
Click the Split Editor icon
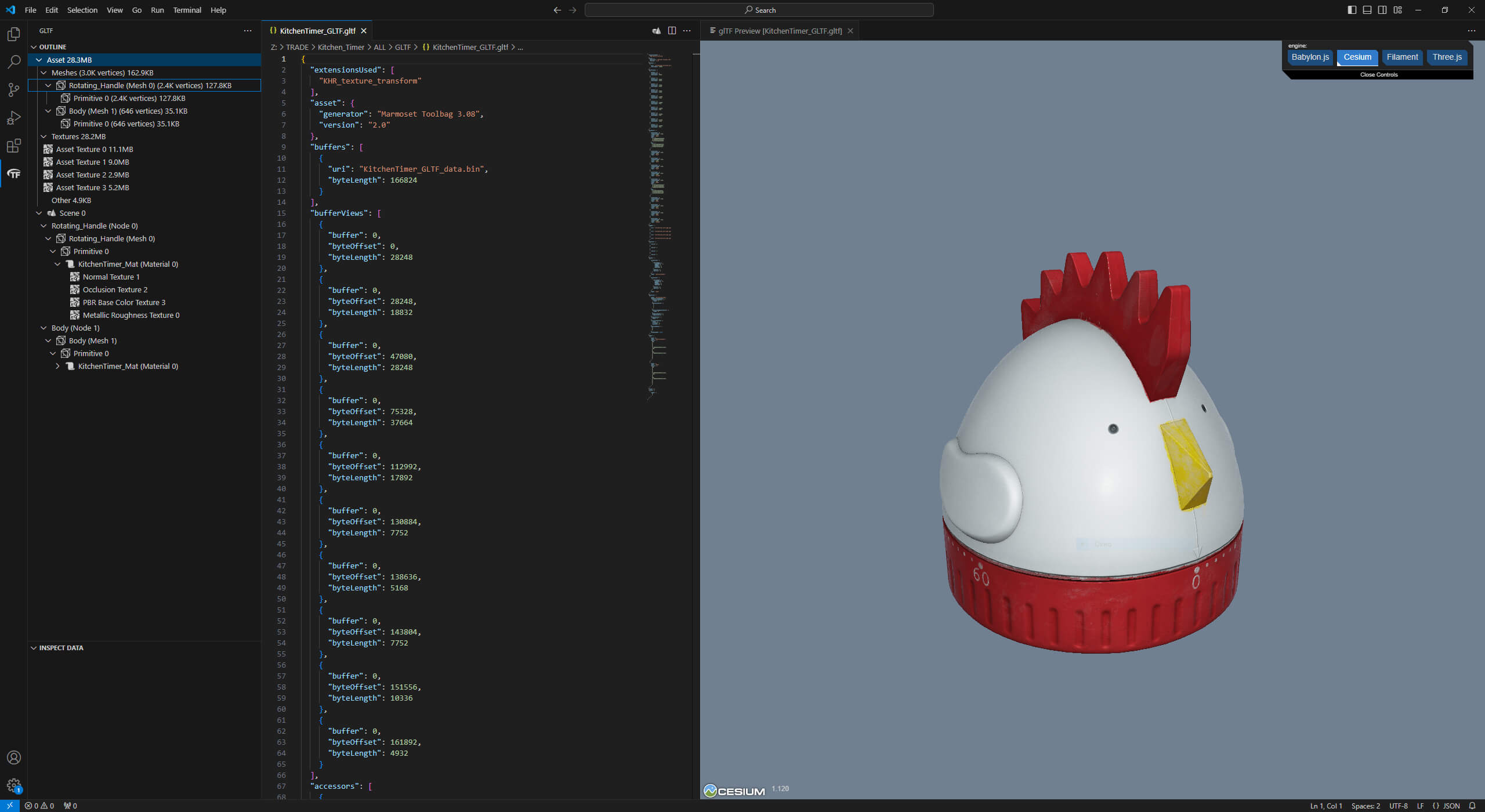672,31
